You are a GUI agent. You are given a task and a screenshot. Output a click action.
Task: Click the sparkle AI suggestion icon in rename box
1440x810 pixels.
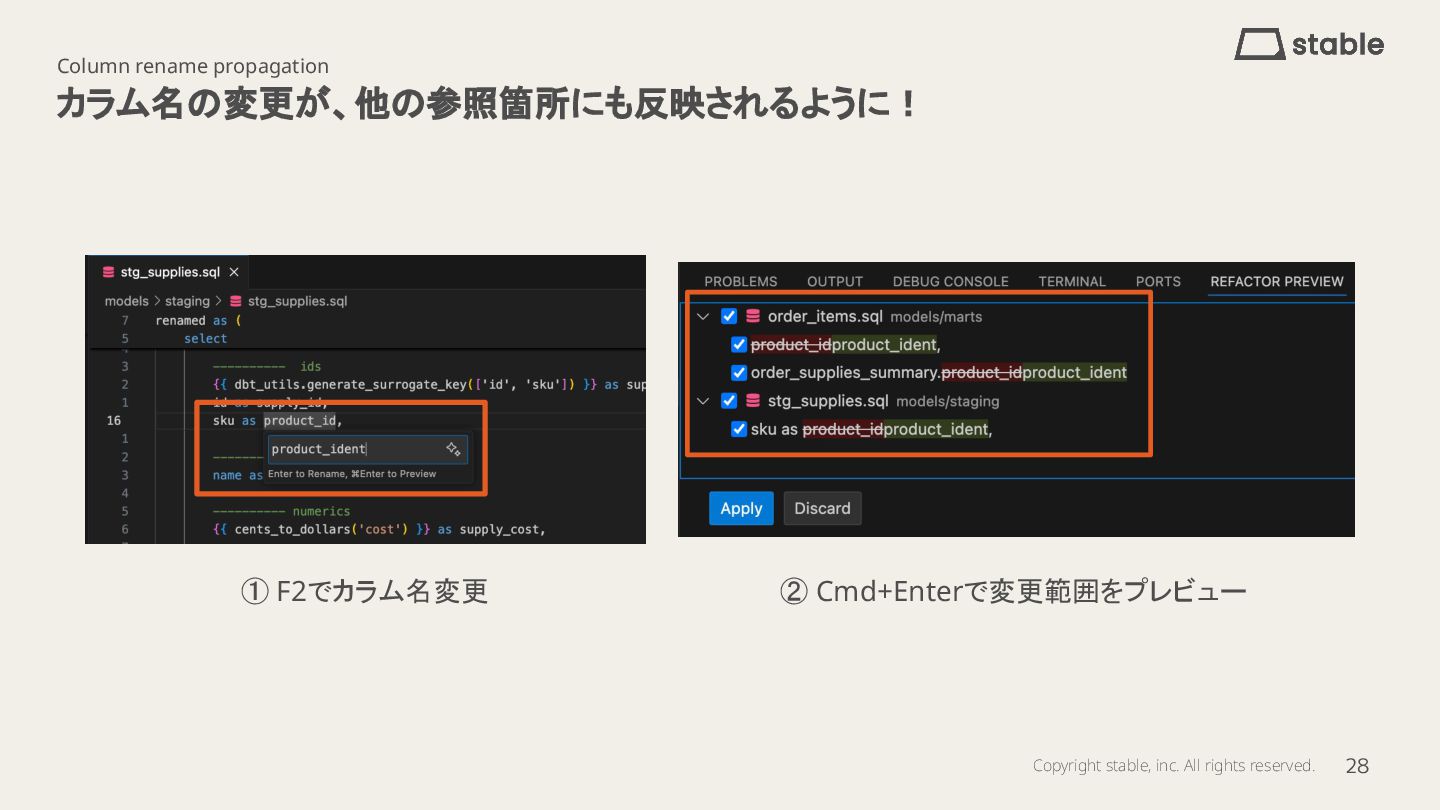tap(453, 449)
